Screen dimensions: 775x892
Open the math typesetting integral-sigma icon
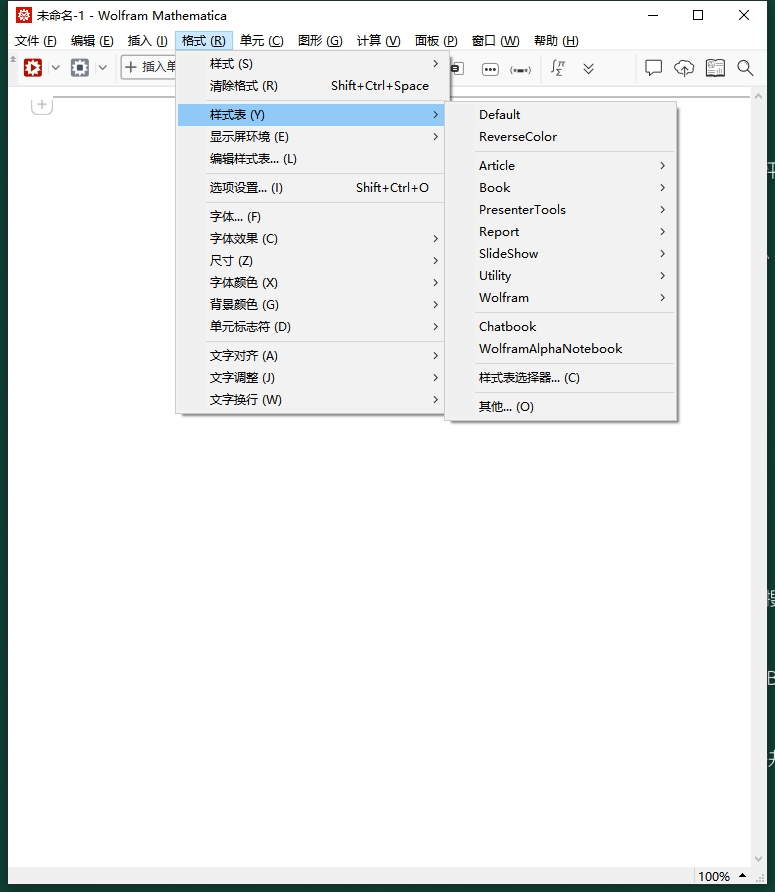558,68
